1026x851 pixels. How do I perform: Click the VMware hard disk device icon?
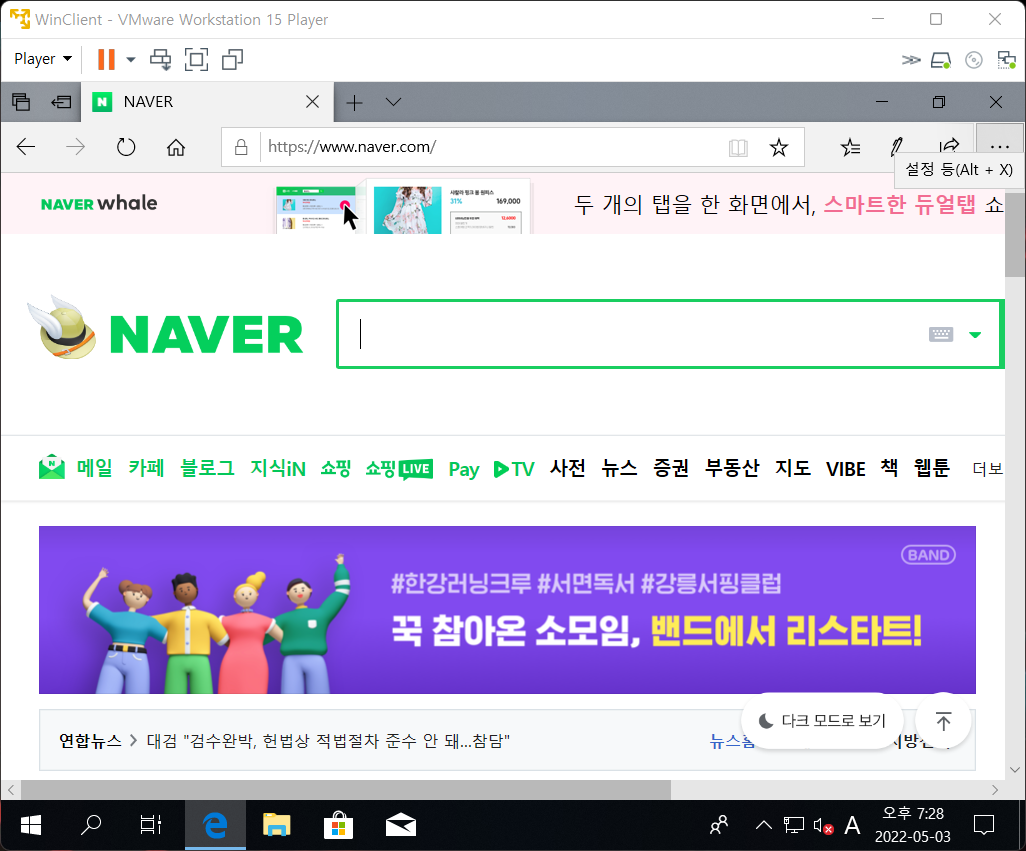(941, 60)
